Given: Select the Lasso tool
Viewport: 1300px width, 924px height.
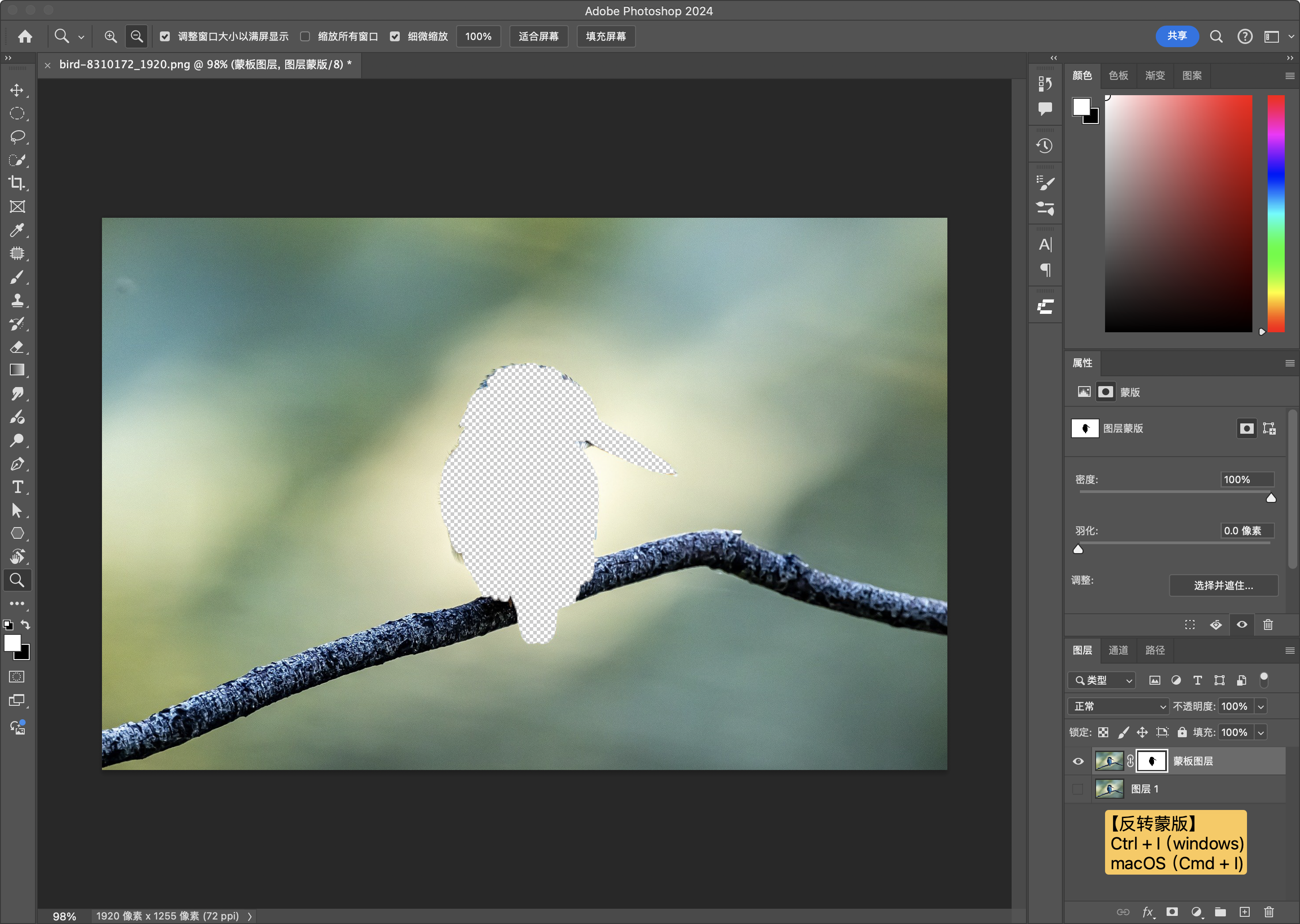Looking at the screenshot, I should pyautogui.click(x=17, y=136).
